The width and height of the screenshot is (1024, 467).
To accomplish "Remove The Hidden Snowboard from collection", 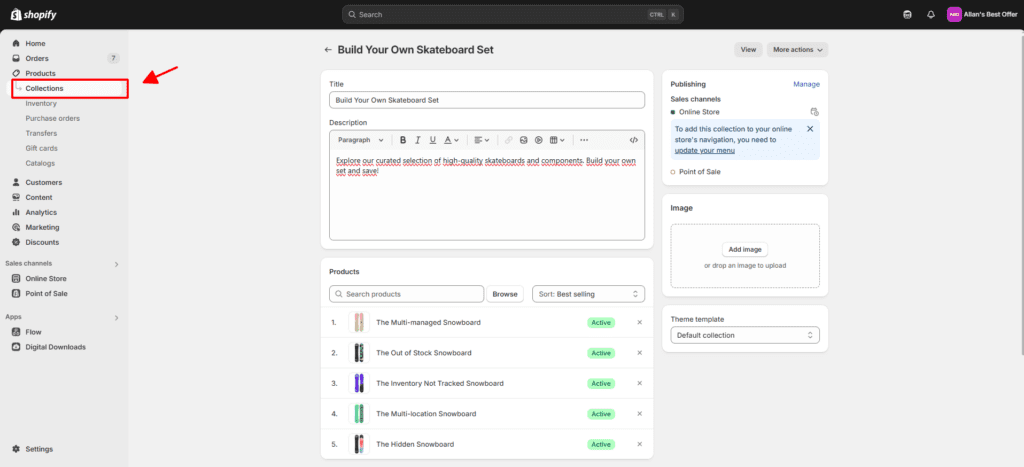I will pyautogui.click(x=640, y=444).
